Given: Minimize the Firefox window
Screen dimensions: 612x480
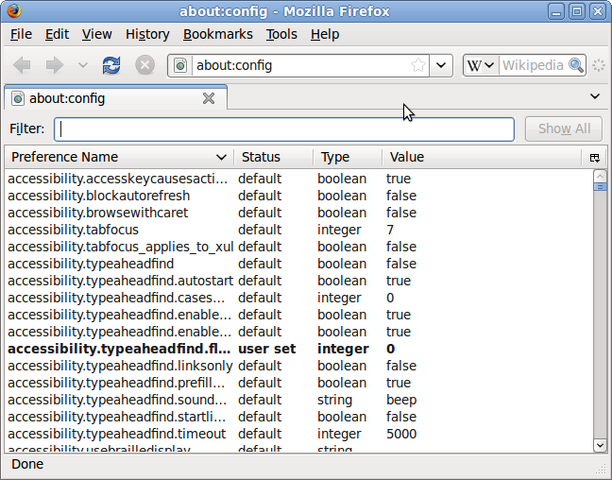Looking at the screenshot, I should (556, 11).
